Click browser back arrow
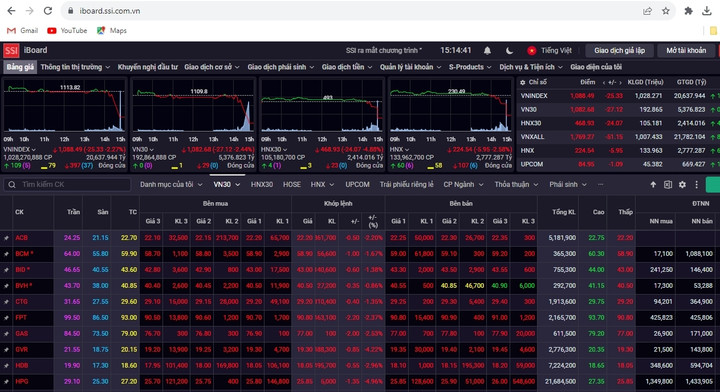The width and height of the screenshot is (720, 392). point(11,11)
